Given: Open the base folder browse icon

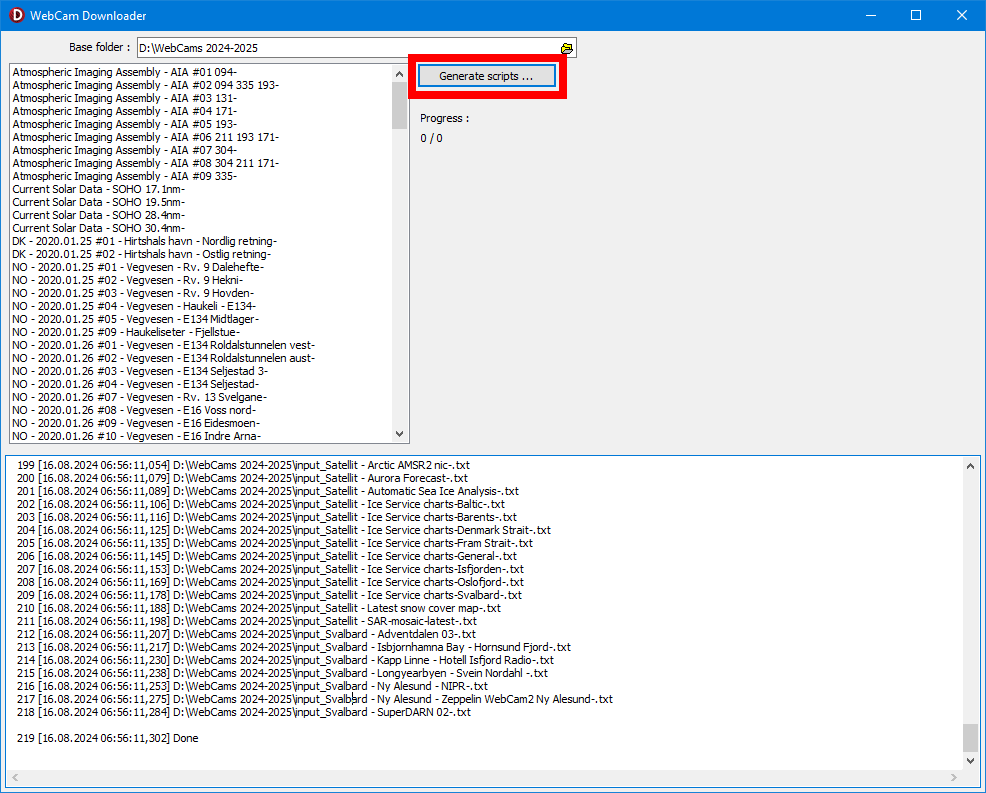Looking at the screenshot, I should point(567,48).
